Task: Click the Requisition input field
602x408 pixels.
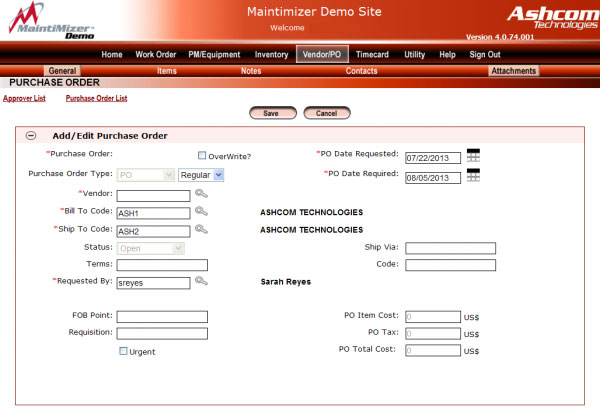Action: [x=162, y=334]
